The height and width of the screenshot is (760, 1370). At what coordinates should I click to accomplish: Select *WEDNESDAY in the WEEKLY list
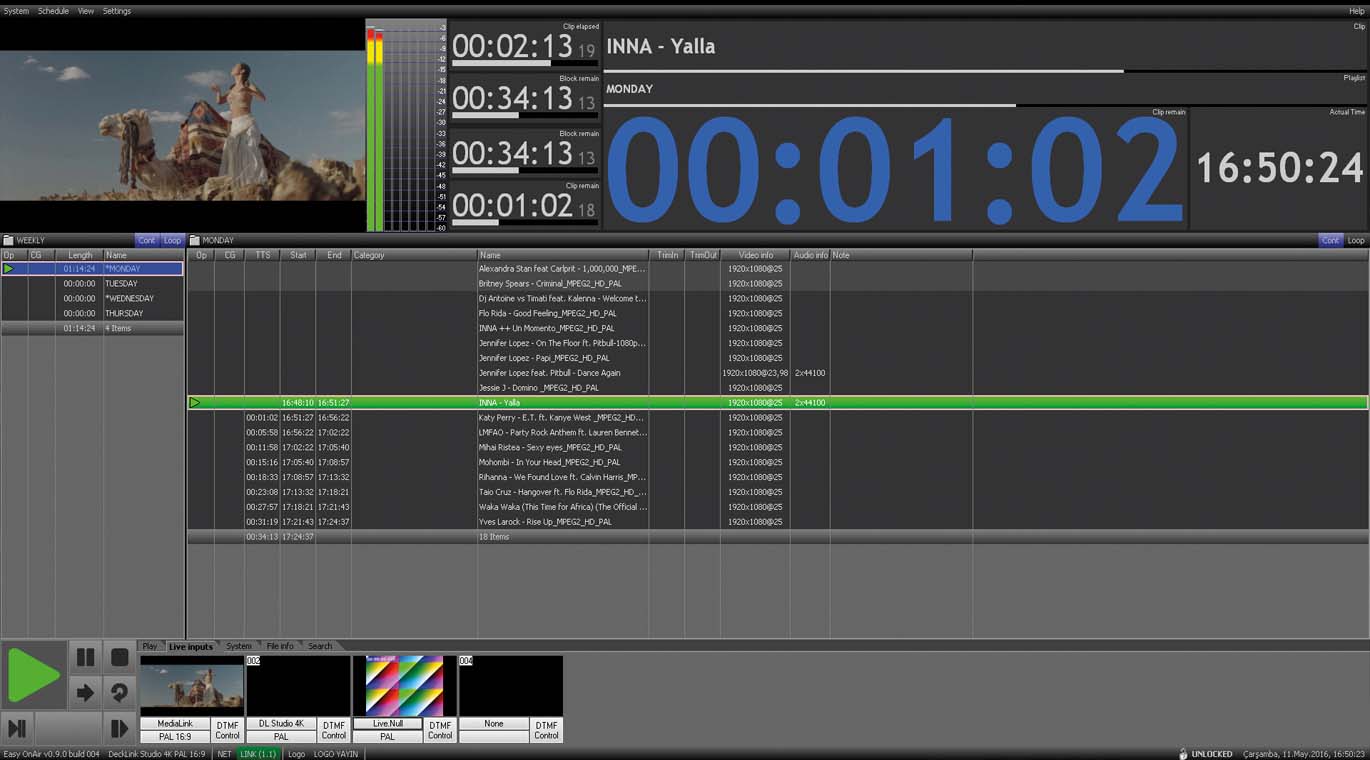click(x=92, y=299)
